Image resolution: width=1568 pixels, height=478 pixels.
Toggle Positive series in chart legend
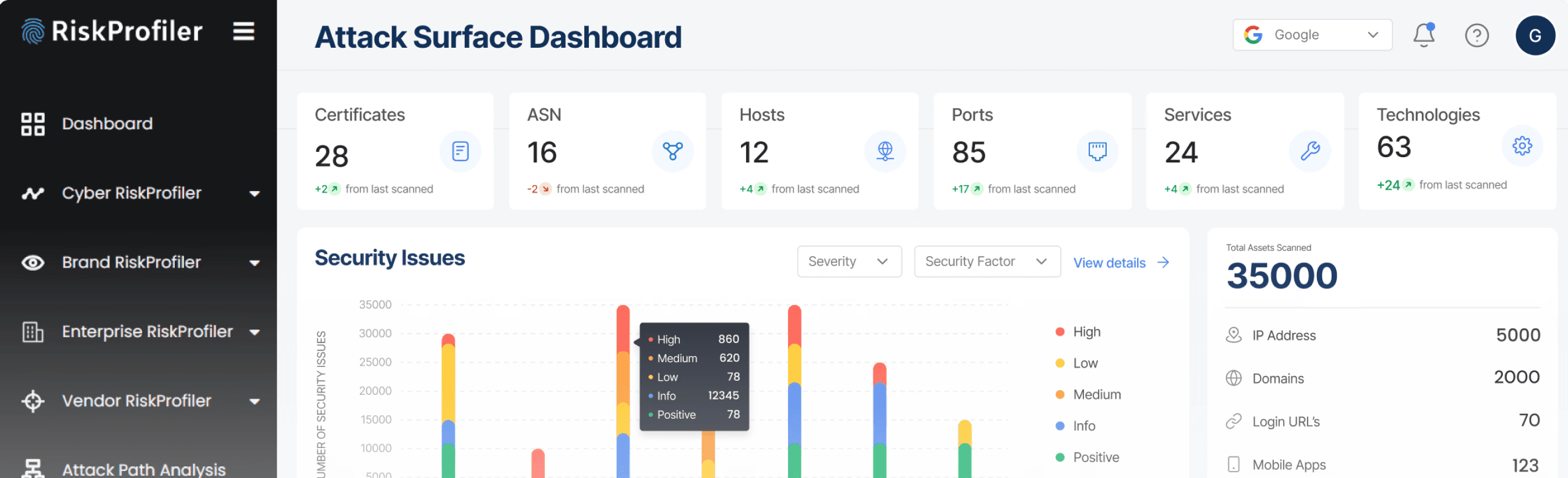pyautogui.click(x=1087, y=457)
